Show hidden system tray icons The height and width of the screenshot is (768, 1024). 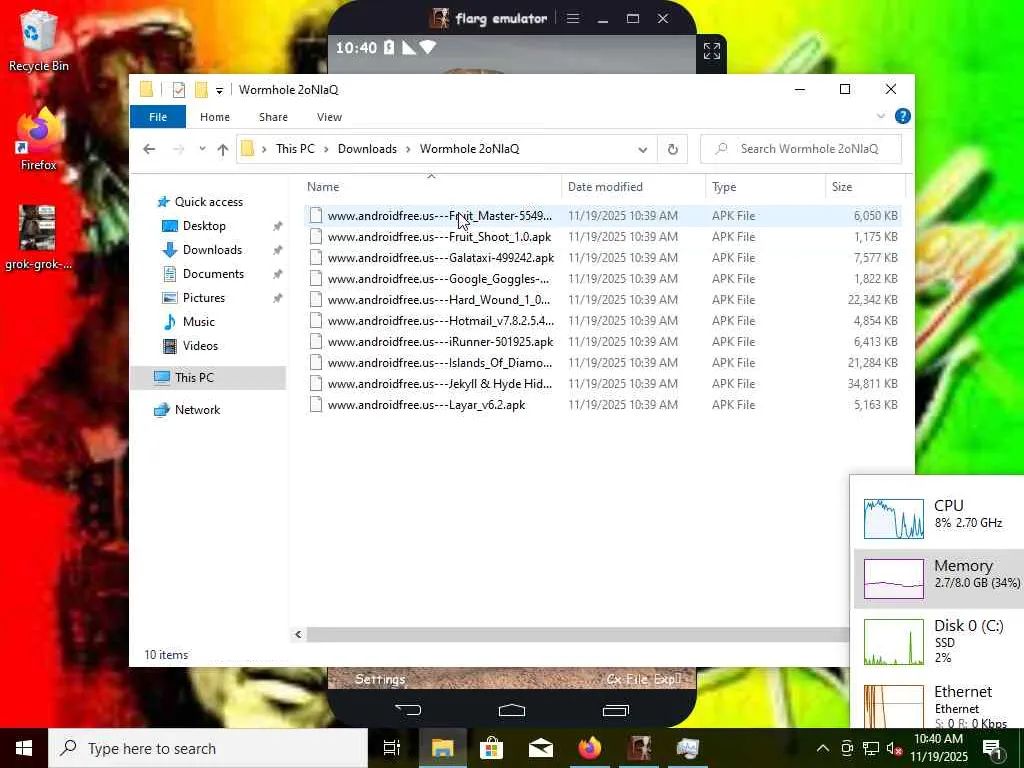[x=823, y=748]
